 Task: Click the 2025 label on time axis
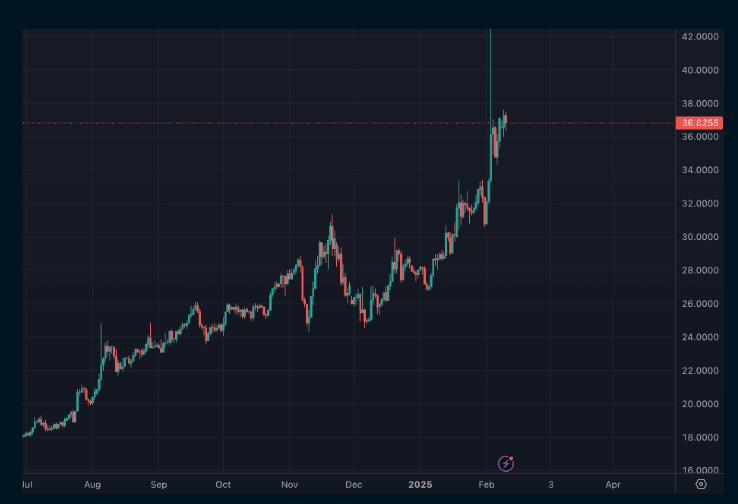[x=420, y=484]
